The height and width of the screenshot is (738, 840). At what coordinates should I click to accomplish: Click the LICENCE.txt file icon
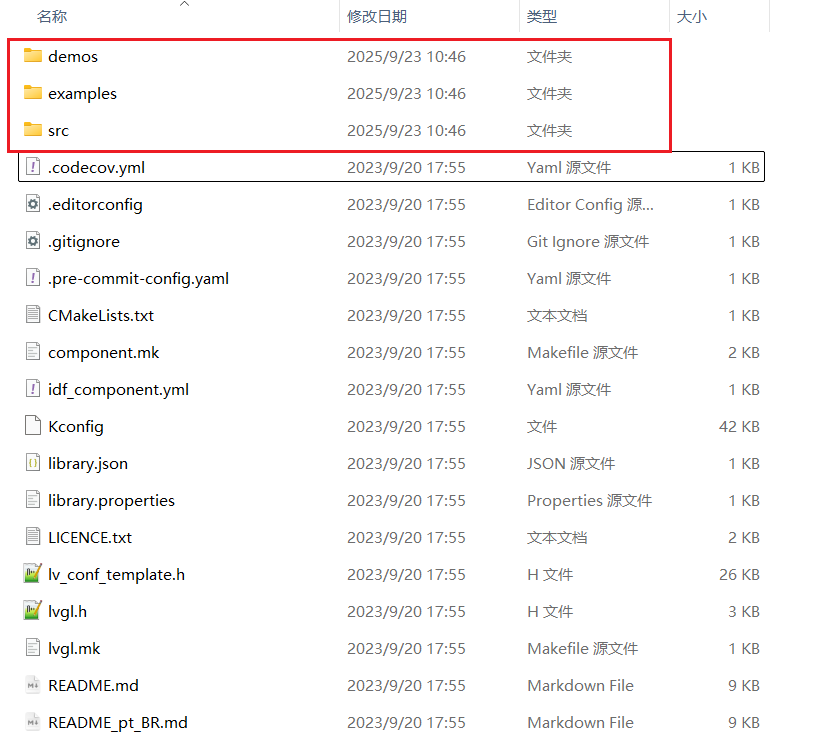pyautogui.click(x=33, y=536)
